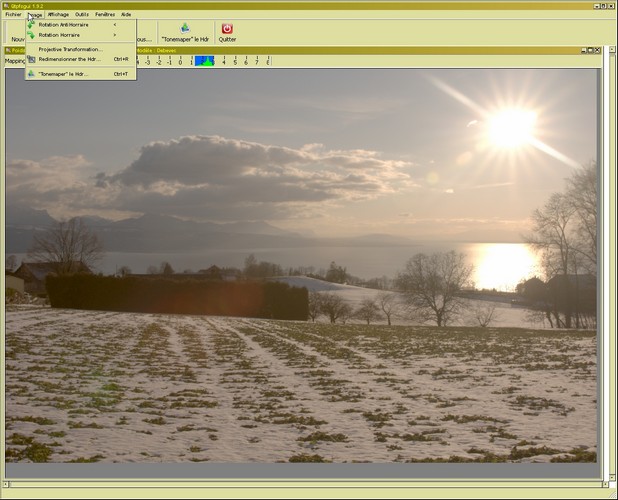Click the Tonemaper le Hdr toolbar icon
Screen dimensions: 618x500
[x=185, y=29]
